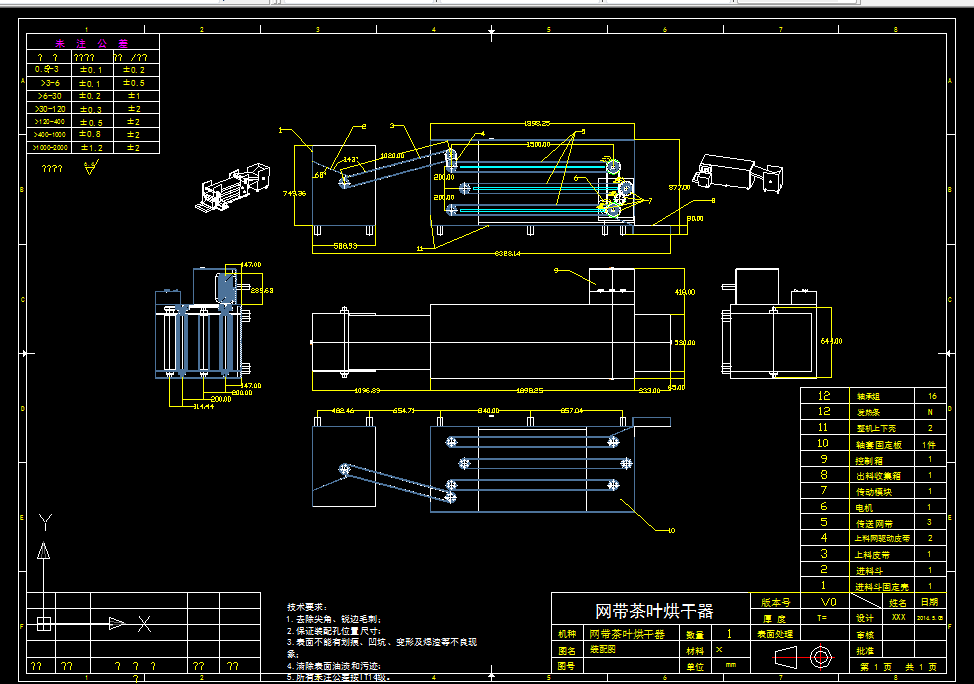
Task: Click technical requirement 4 清除表面油渍和污迹
Action: click(x=333, y=666)
